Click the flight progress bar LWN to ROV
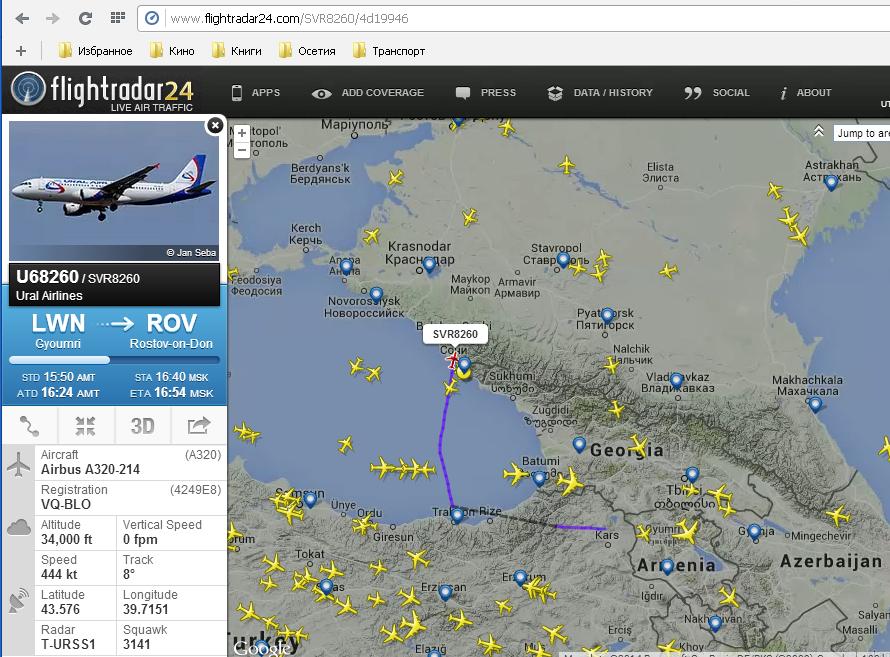This screenshot has height=657, width=890. click(114, 360)
